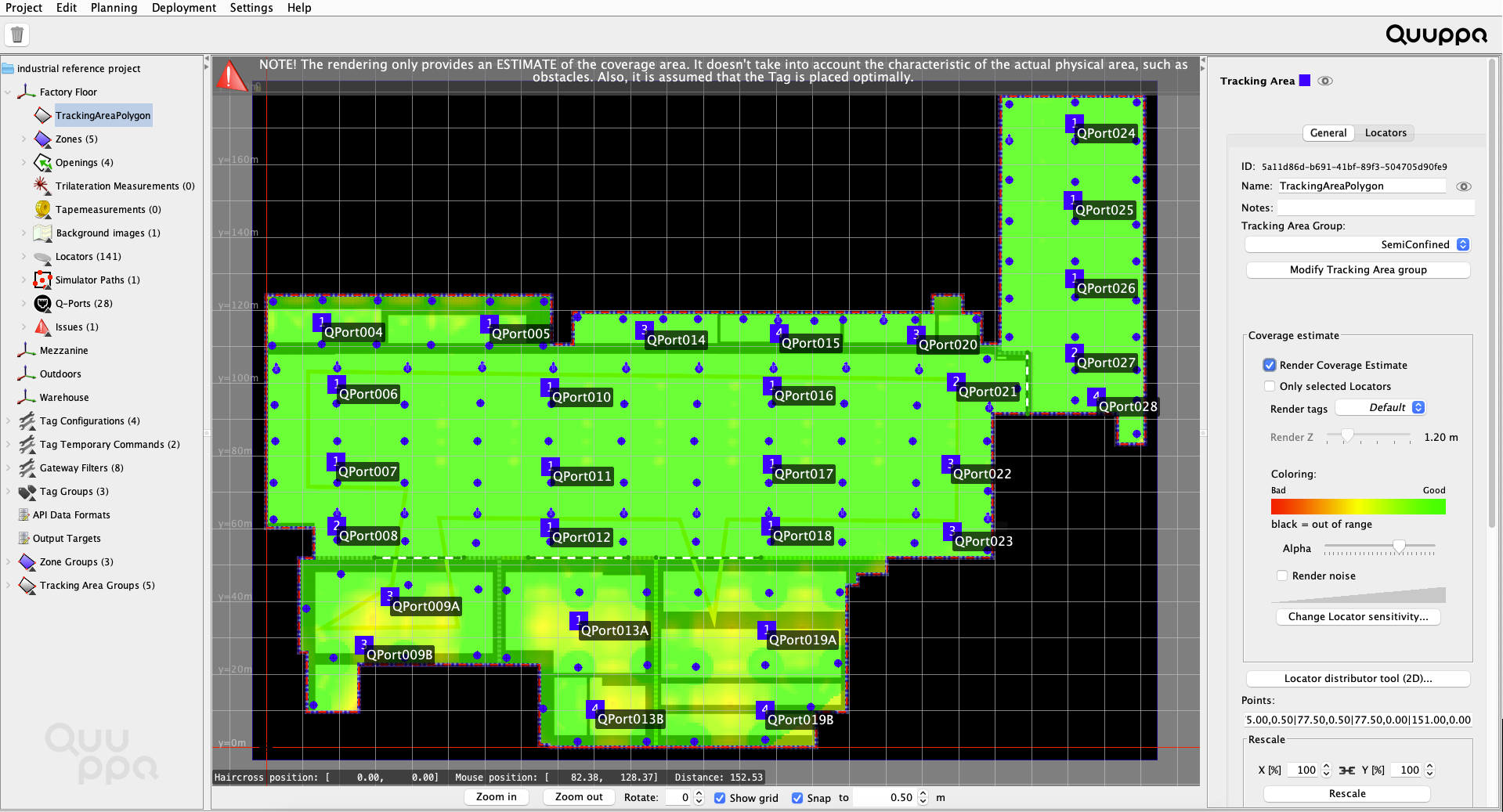This screenshot has height=812, width=1503.
Task: Select the General tab
Action: pyautogui.click(x=1328, y=132)
